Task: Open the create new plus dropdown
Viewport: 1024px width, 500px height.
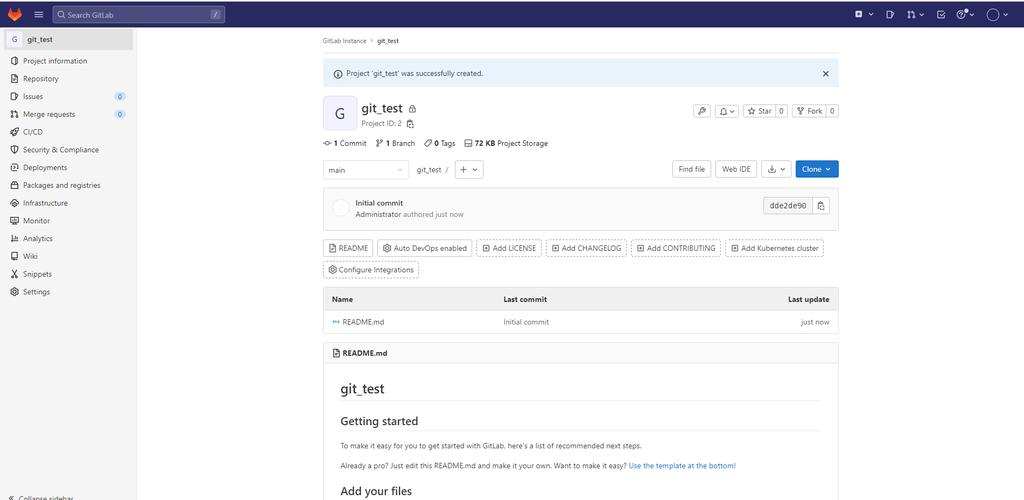Action: point(864,14)
